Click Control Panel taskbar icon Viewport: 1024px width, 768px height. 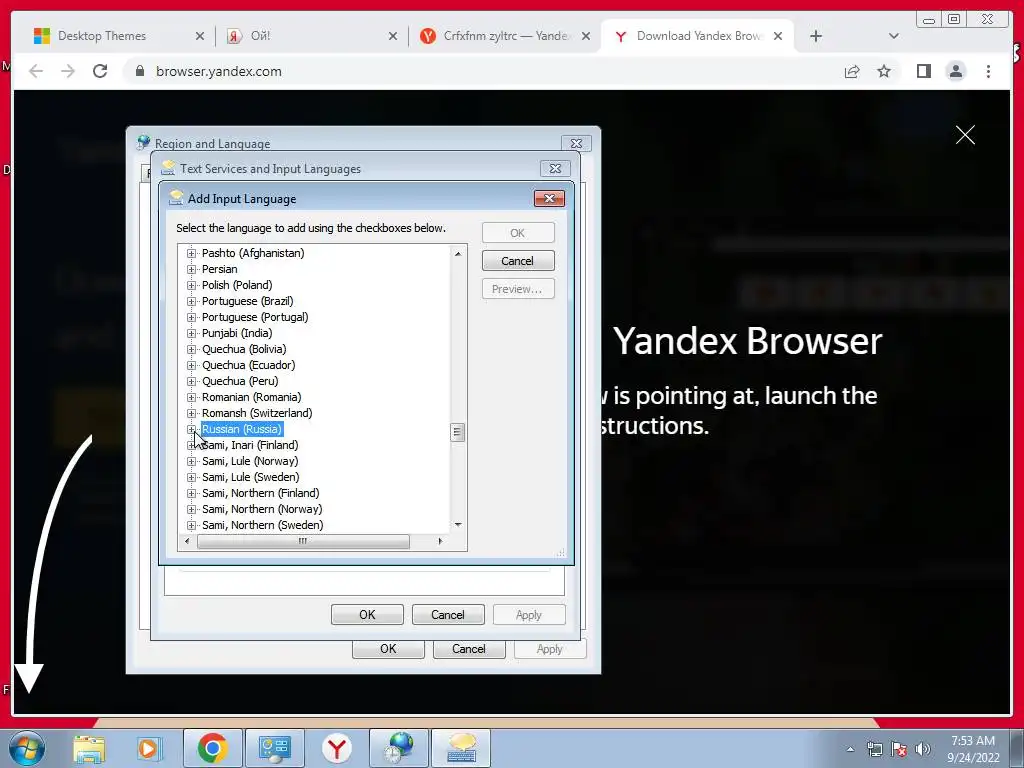274,748
